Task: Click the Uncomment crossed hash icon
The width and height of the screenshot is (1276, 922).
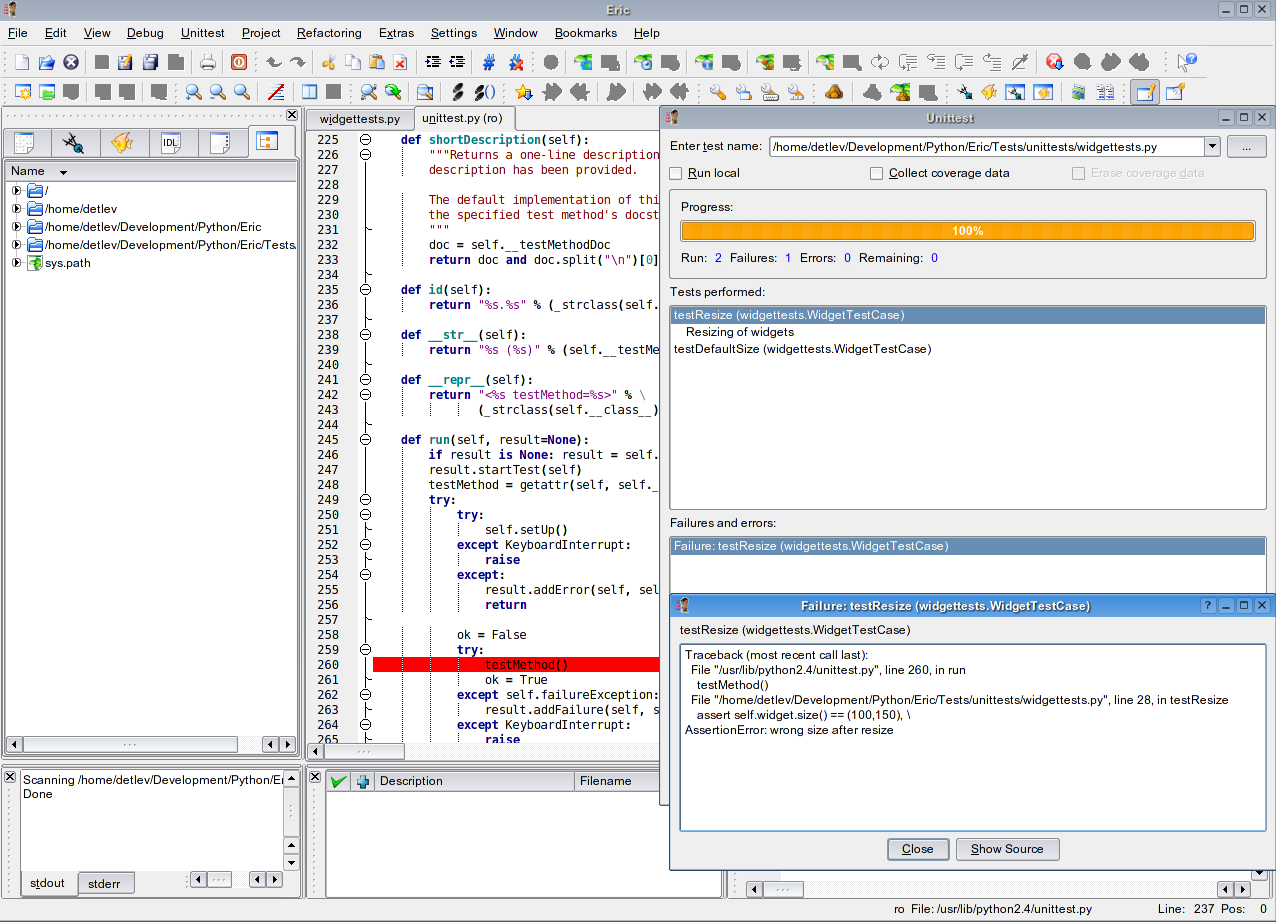Action: click(x=516, y=62)
